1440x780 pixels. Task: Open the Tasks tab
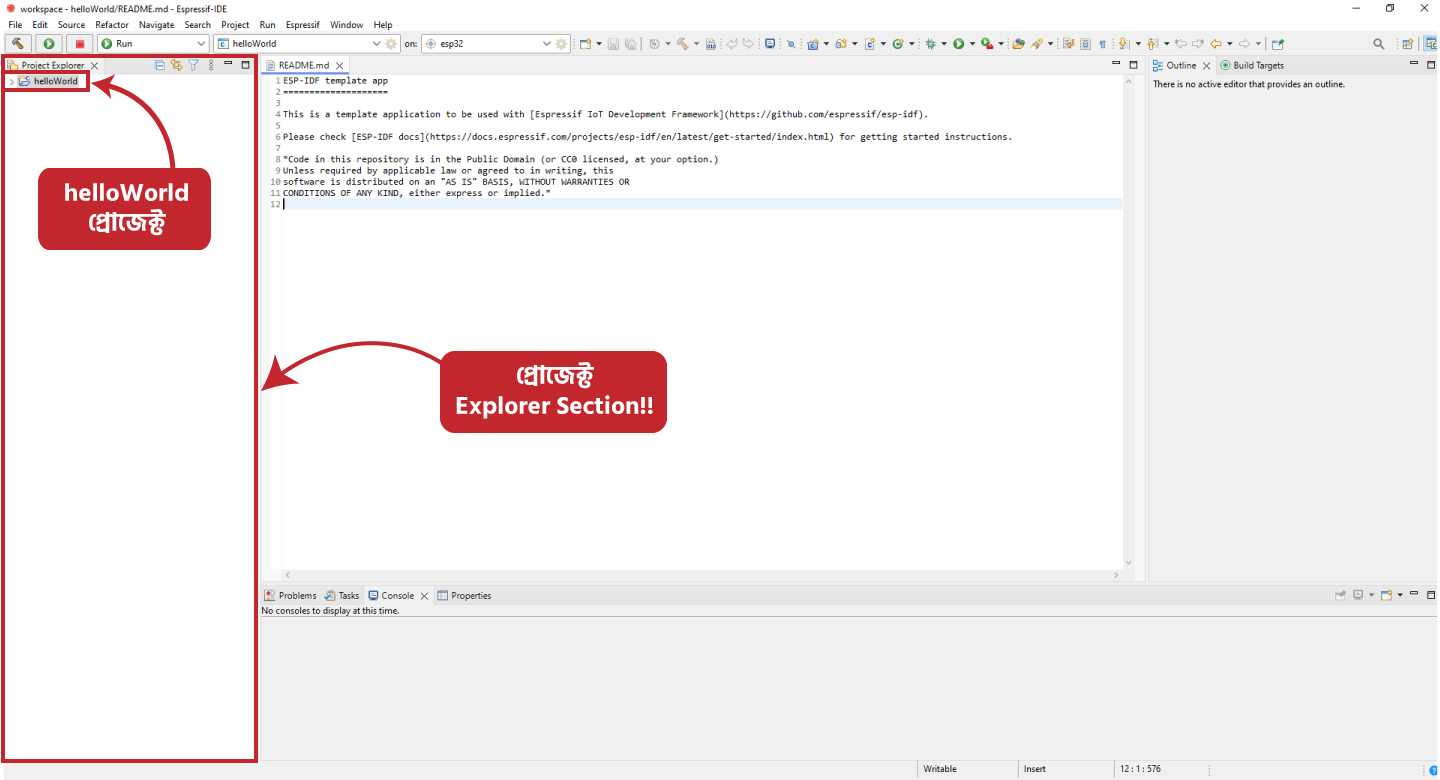tap(341, 595)
